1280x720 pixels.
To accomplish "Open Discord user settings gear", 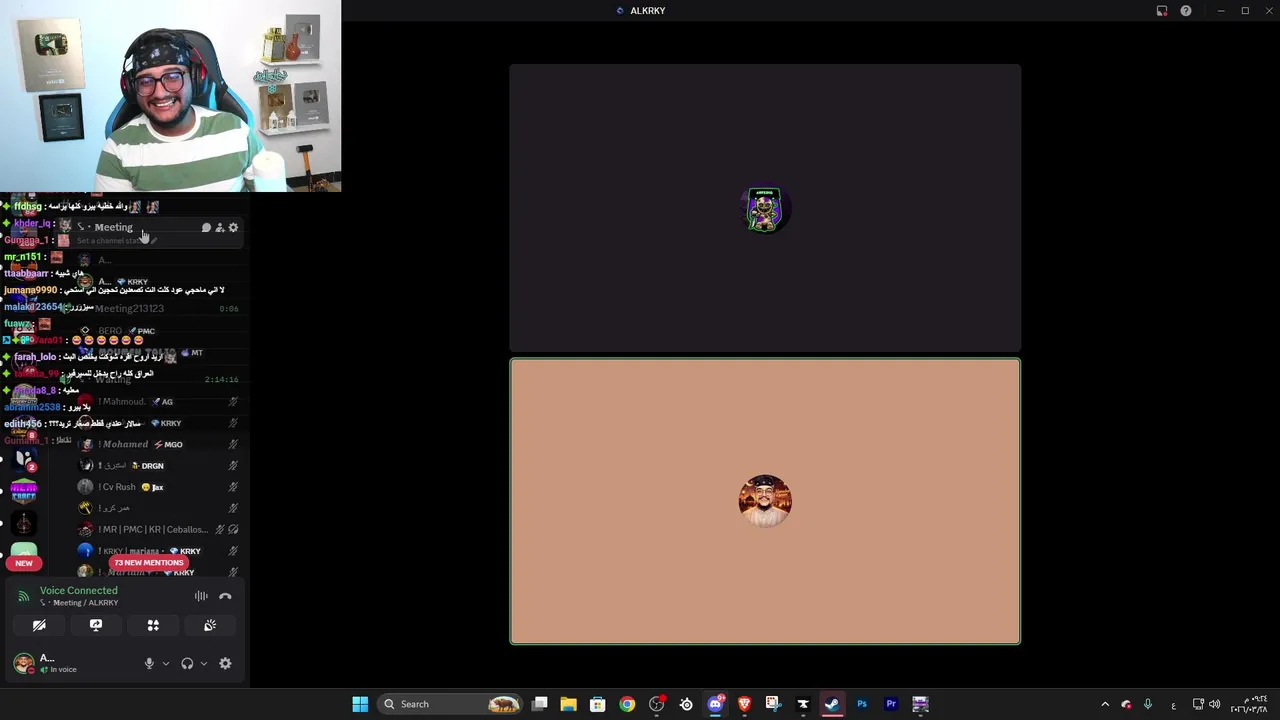I will (x=225, y=663).
